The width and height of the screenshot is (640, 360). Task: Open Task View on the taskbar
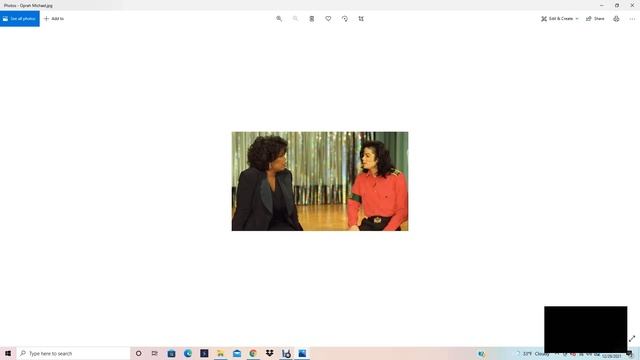[155, 353]
